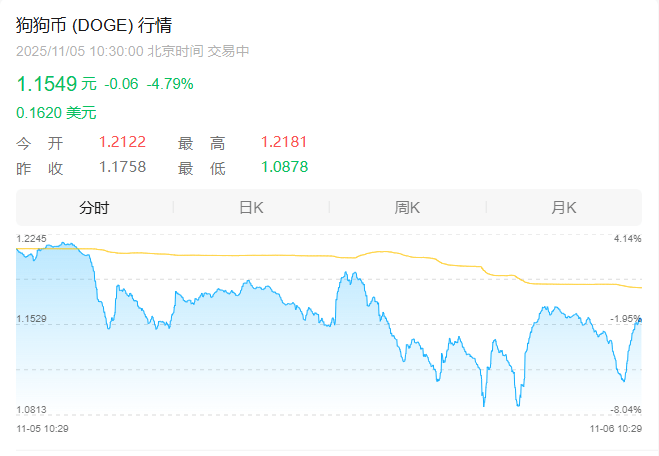The height and width of the screenshot is (456, 659).
Task: Click the 狗狗币 (DOGE) 行情 title
Action: tap(86, 26)
